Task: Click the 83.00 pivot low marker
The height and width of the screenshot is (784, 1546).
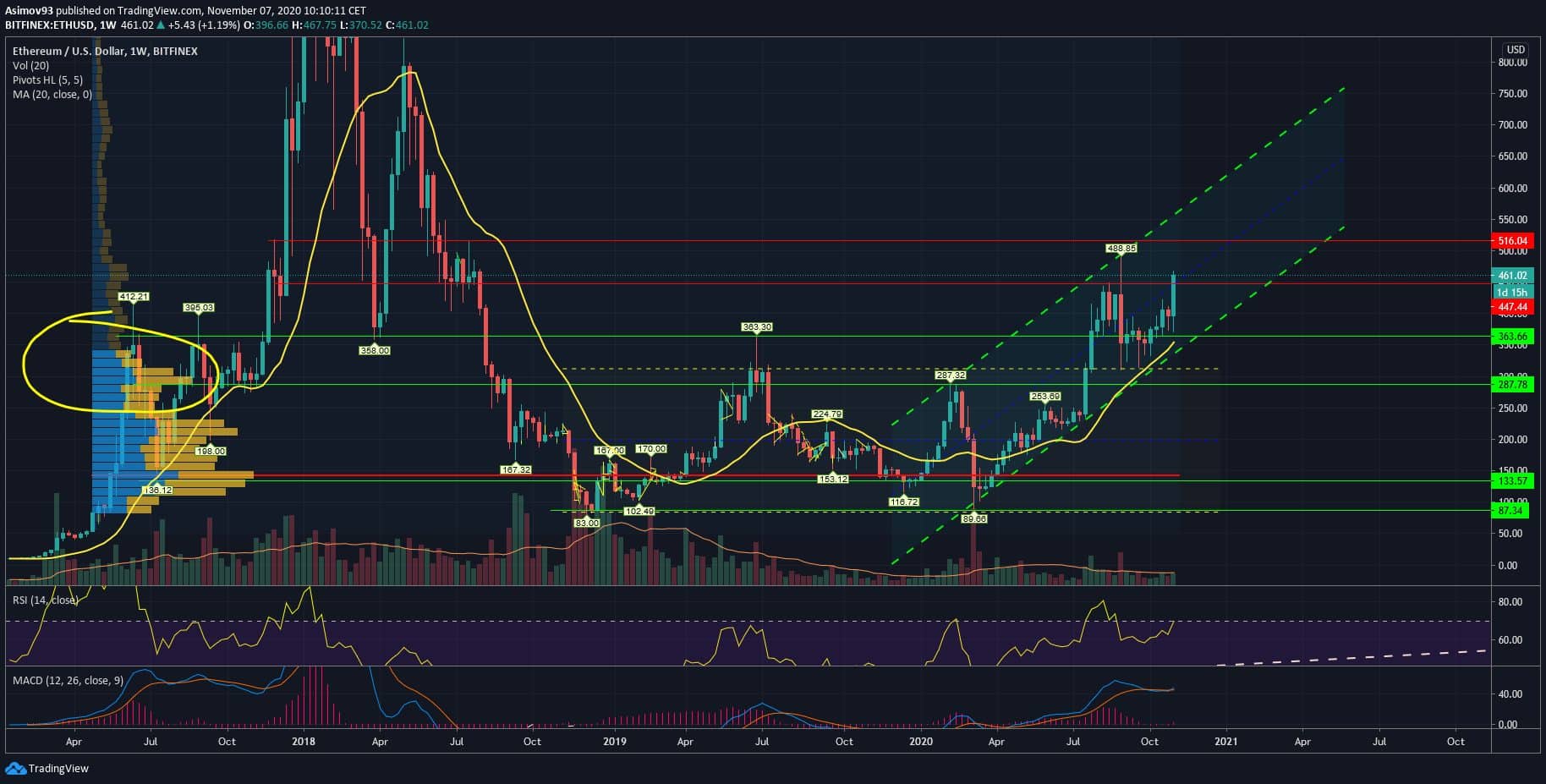Action: pos(586,523)
